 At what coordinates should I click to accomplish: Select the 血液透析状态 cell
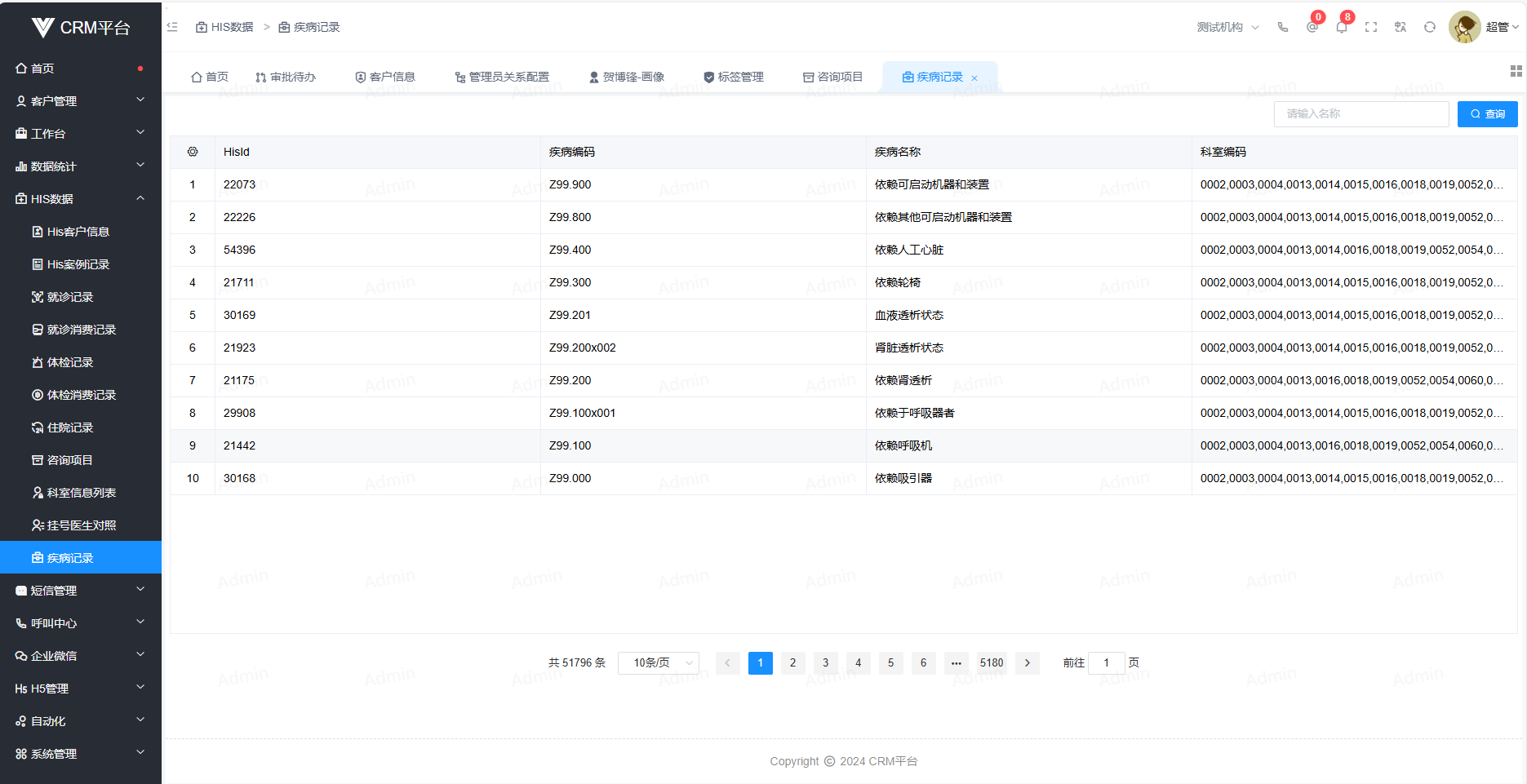[1028, 315]
